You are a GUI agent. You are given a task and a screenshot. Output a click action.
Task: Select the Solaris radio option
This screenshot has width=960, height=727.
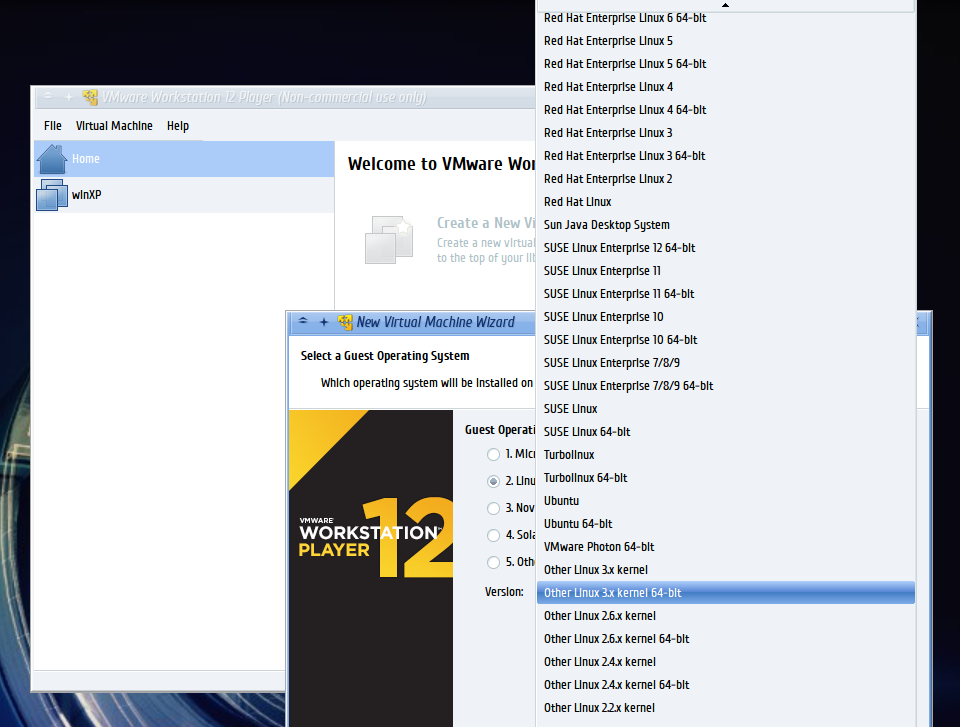pos(493,535)
